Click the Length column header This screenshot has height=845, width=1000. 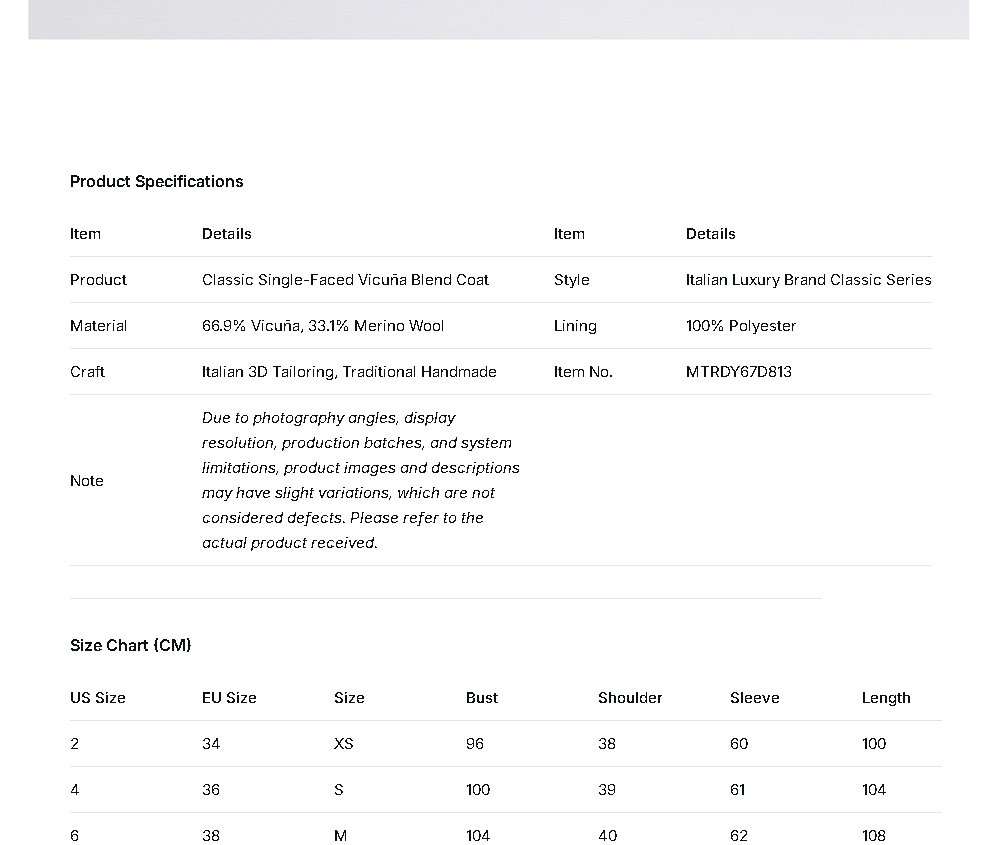pyautogui.click(x=886, y=698)
